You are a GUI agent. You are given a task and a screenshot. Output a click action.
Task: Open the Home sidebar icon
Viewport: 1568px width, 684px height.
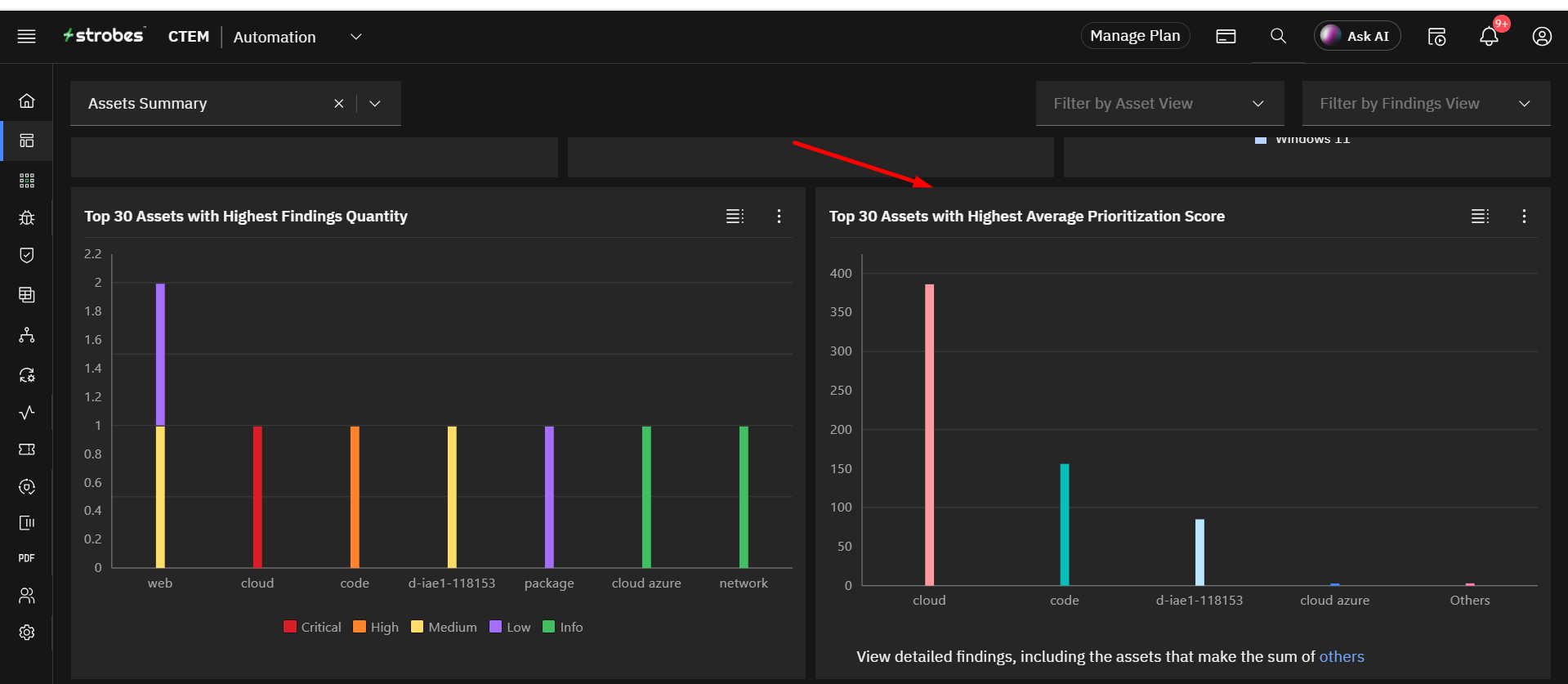click(27, 101)
